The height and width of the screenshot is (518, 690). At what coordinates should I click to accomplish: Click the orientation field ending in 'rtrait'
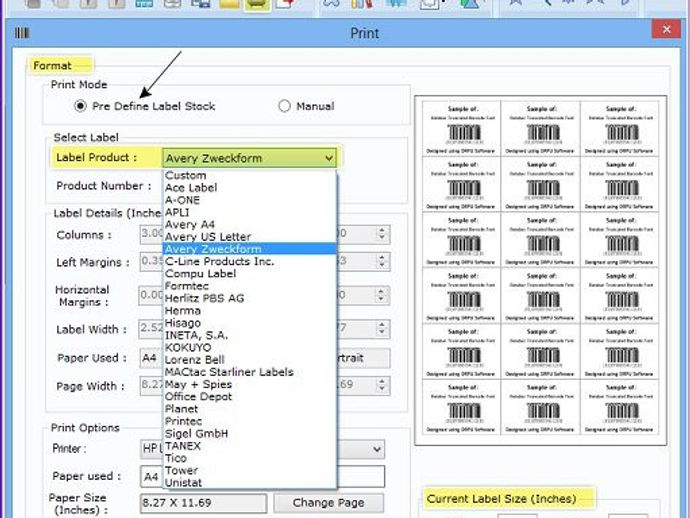[363, 358]
